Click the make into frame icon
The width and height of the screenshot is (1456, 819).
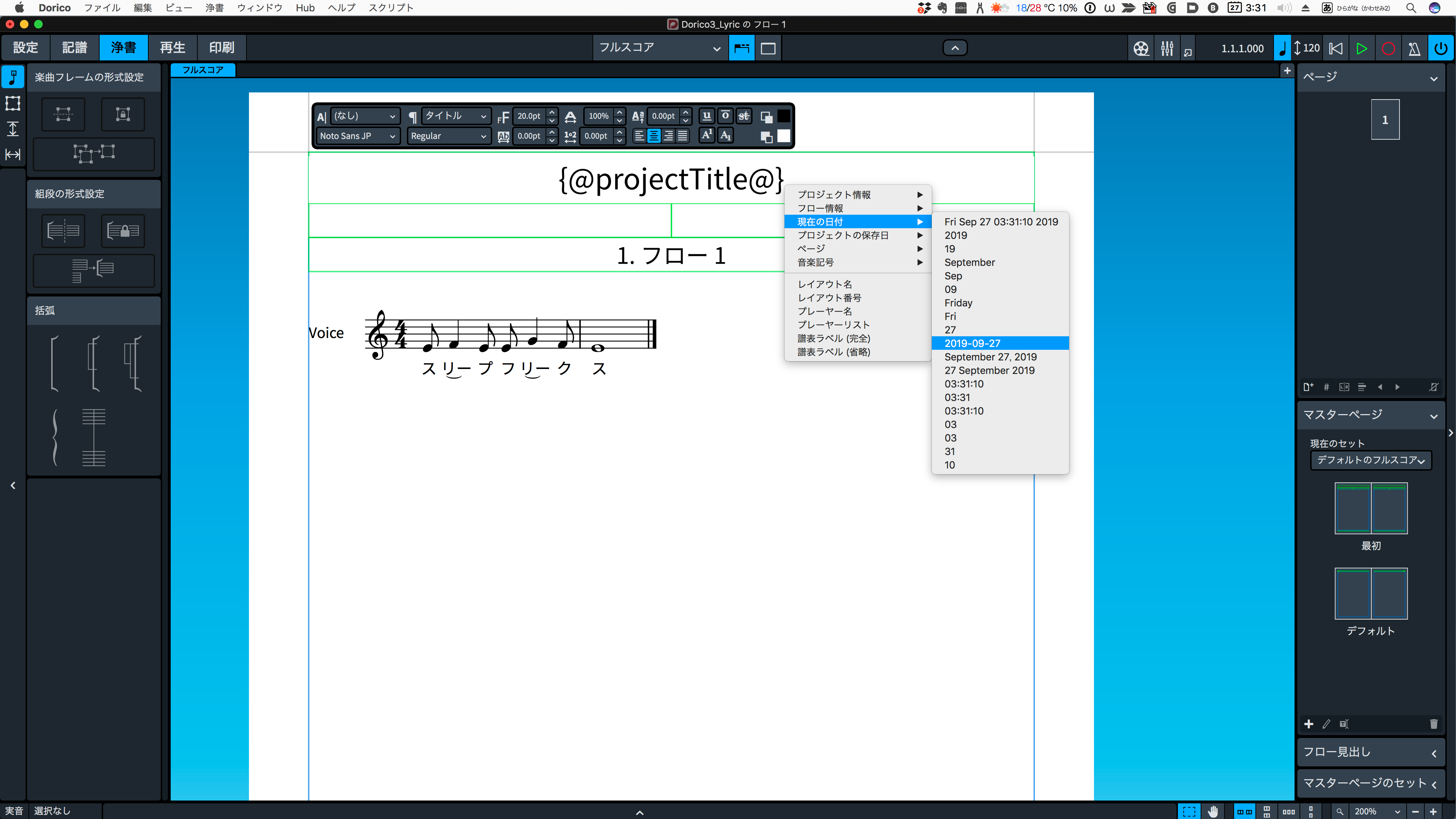[x=94, y=154]
